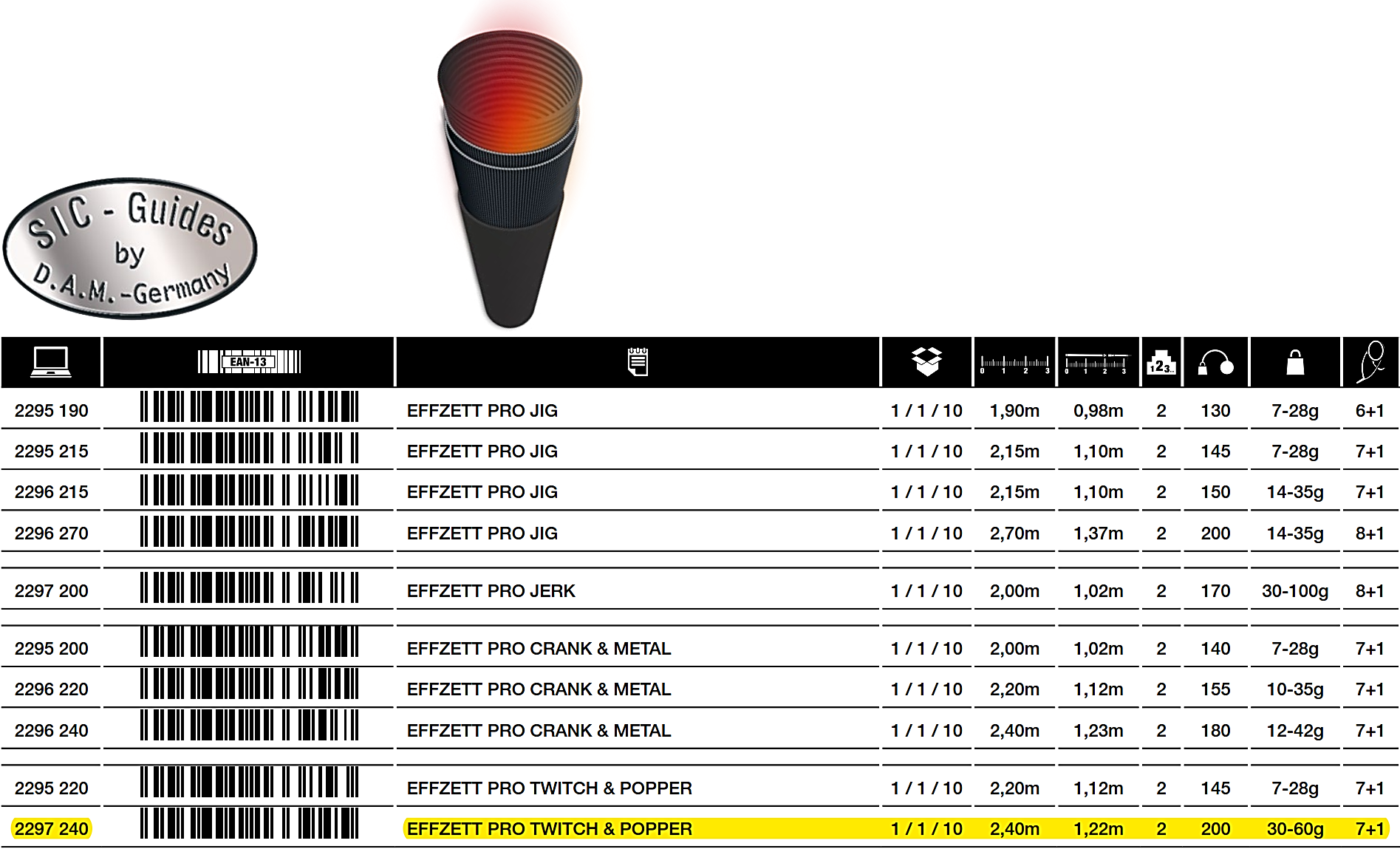
Task: Click the second ruler transport length icon
Action: point(1098,363)
